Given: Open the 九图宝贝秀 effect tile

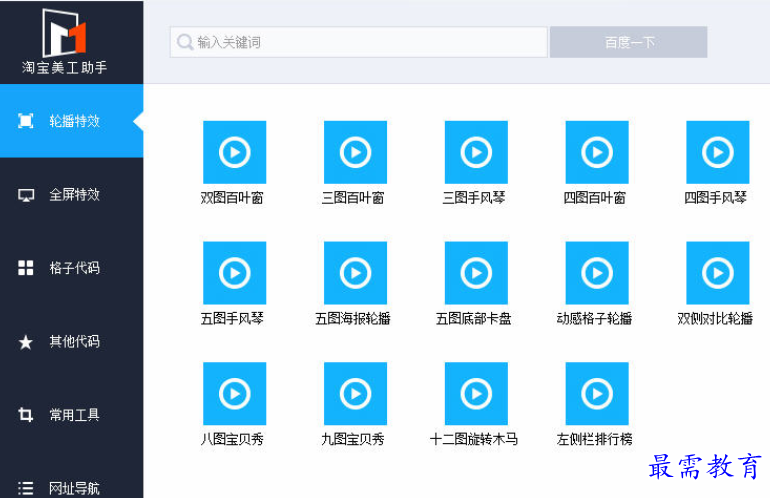Looking at the screenshot, I should tap(356, 394).
